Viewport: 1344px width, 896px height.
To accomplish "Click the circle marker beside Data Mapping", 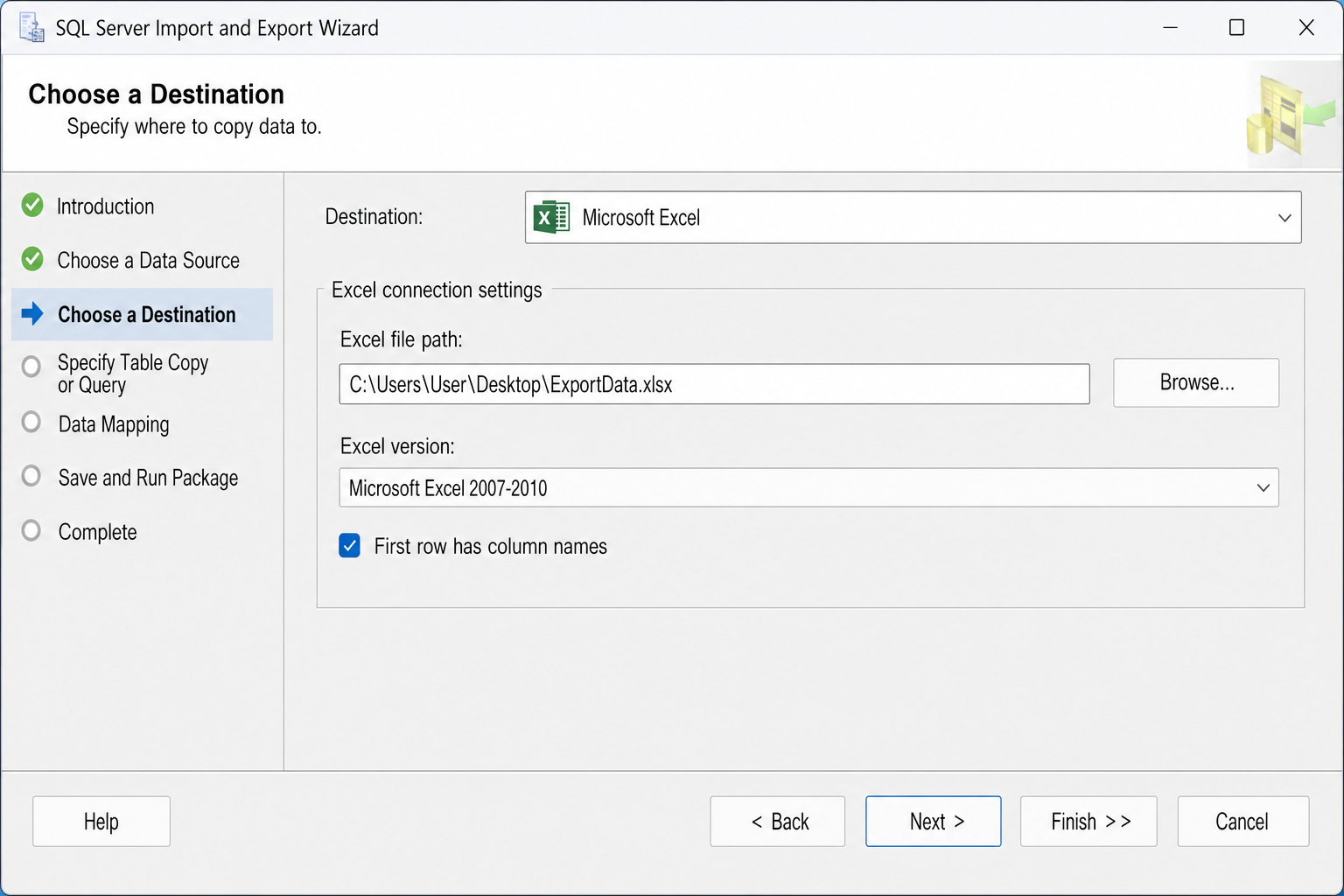I will pyautogui.click(x=31, y=422).
